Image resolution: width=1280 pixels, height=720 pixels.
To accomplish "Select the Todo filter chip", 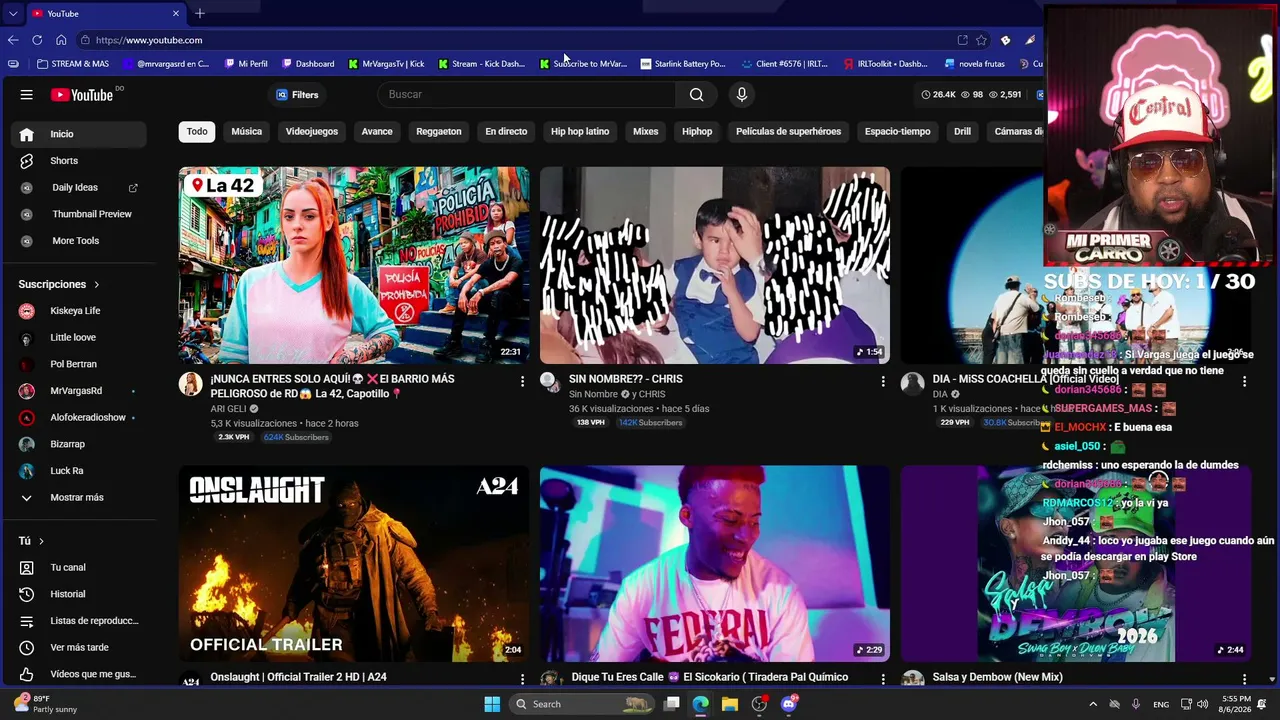I will [197, 132].
